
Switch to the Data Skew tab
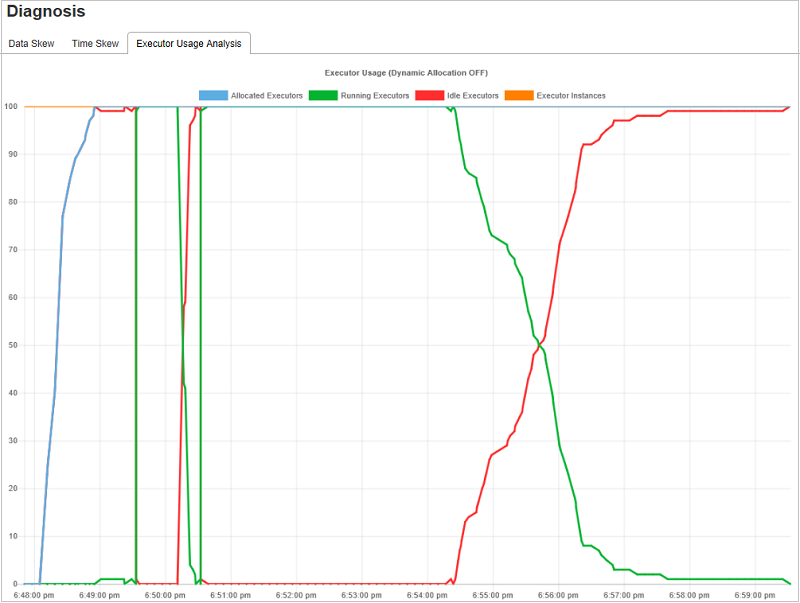[30, 43]
